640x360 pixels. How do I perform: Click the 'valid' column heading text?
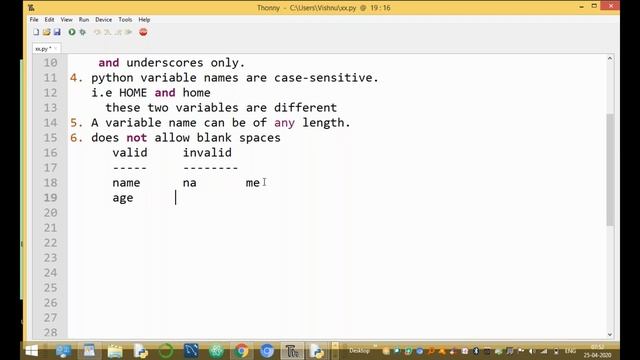(130, 153)
